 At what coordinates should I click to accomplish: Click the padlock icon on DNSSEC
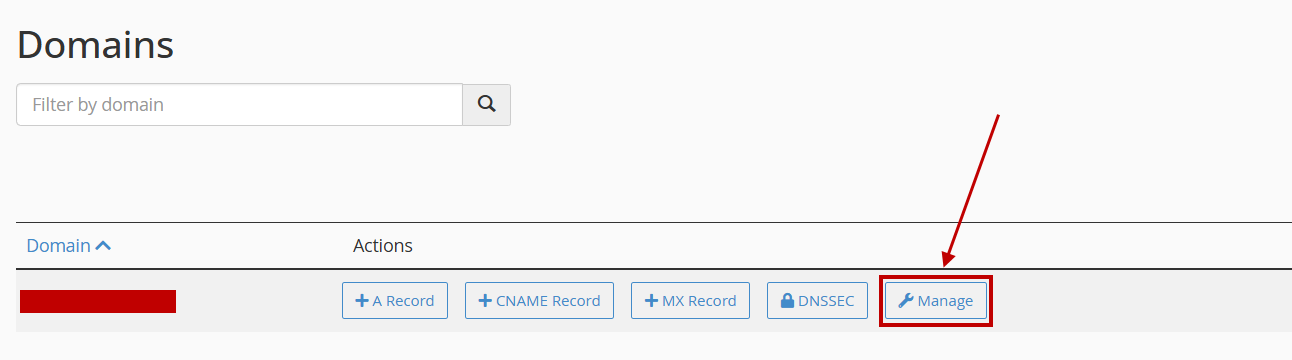(787, 300)
